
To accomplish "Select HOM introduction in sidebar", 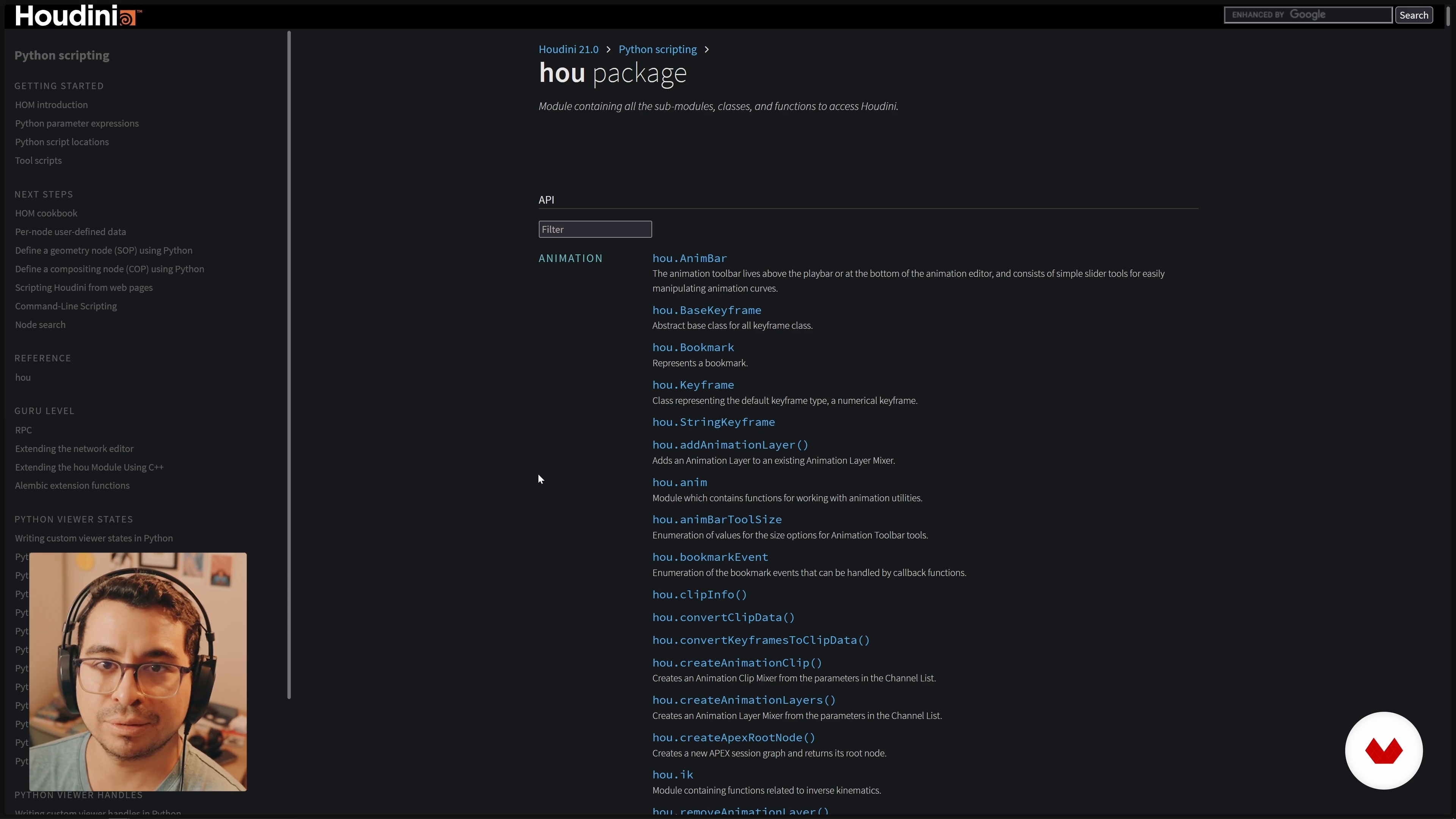I will [52, 105].
